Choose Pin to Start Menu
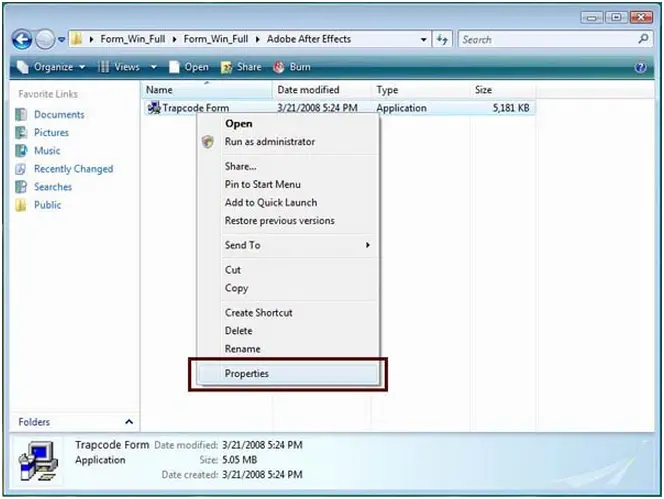Image resolution: width=664 pixels, height=499 pixels. point(288,185)
